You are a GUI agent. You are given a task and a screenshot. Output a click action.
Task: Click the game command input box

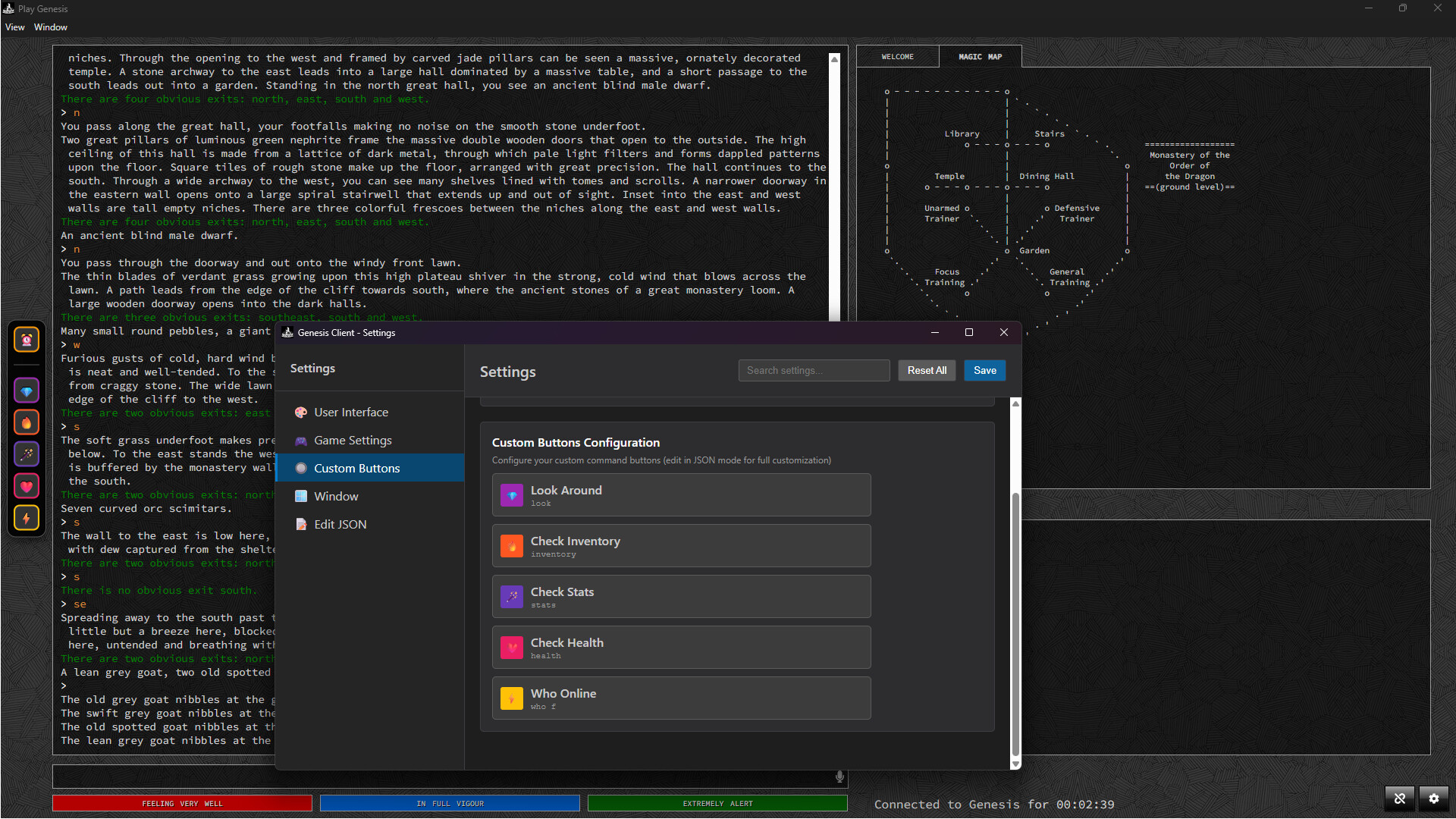click(x=450, y=777)
